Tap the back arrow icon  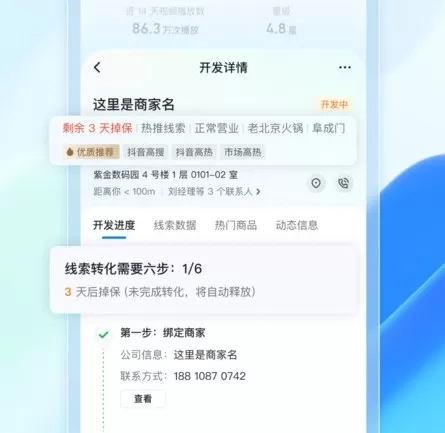pyautogui.click(x=97, y=68)
